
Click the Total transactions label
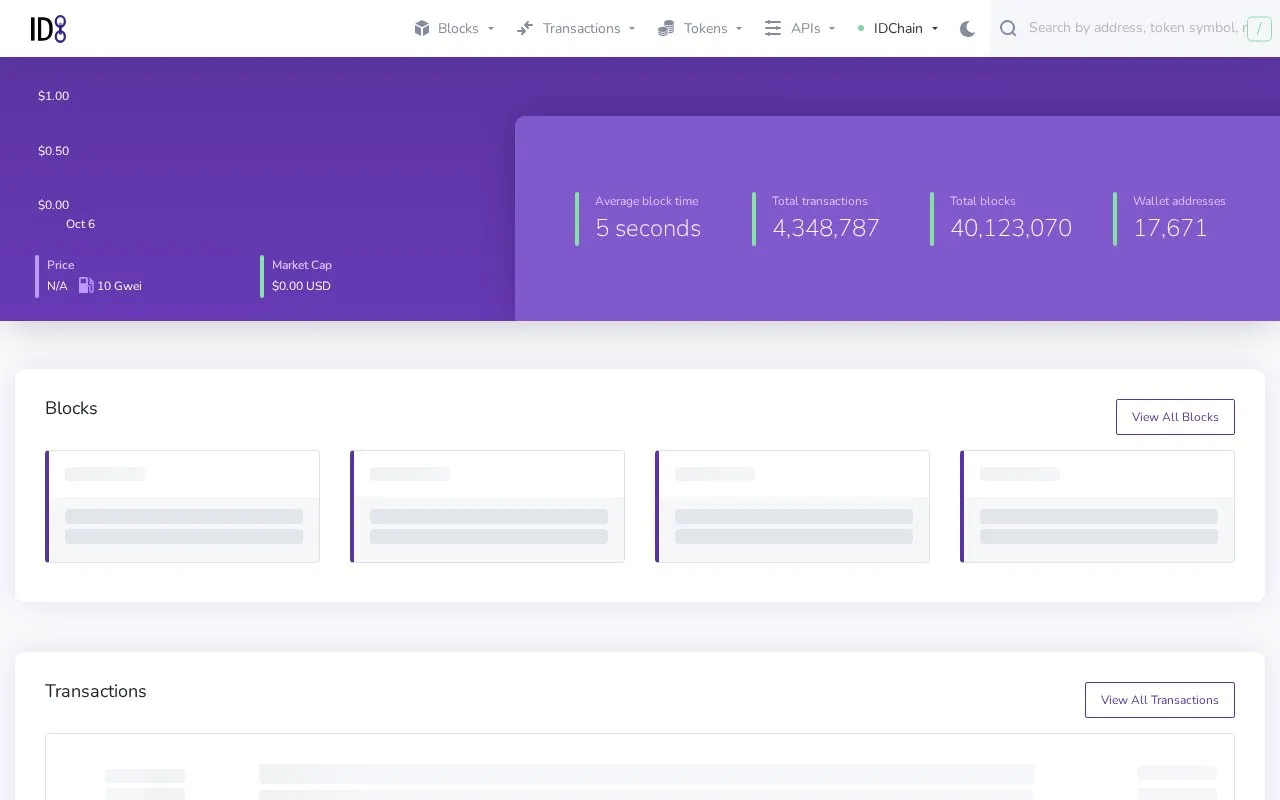(x=820, y=201)
